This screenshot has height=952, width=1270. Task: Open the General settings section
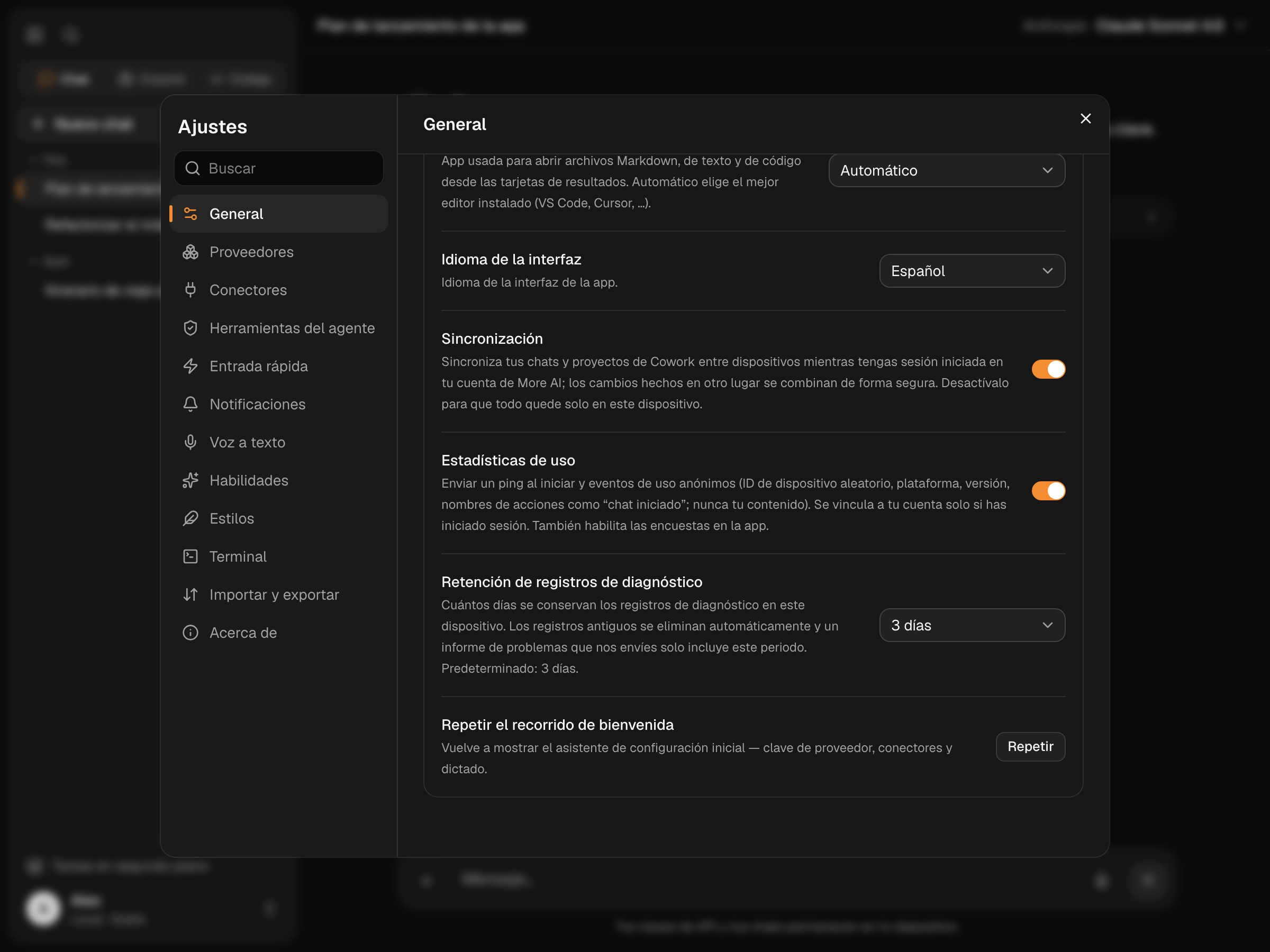pos(279,214)
